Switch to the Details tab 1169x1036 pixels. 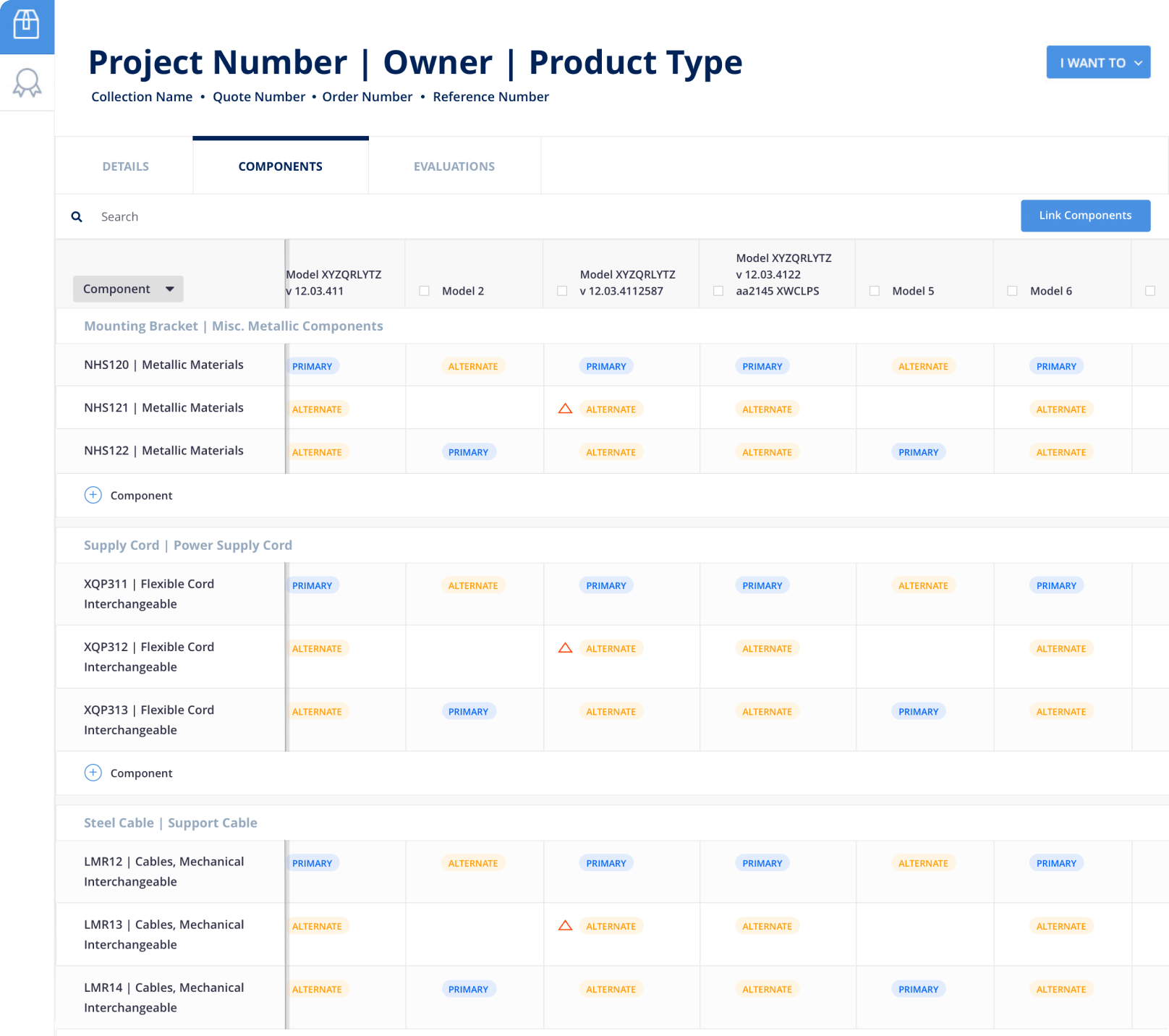point(125,166)
